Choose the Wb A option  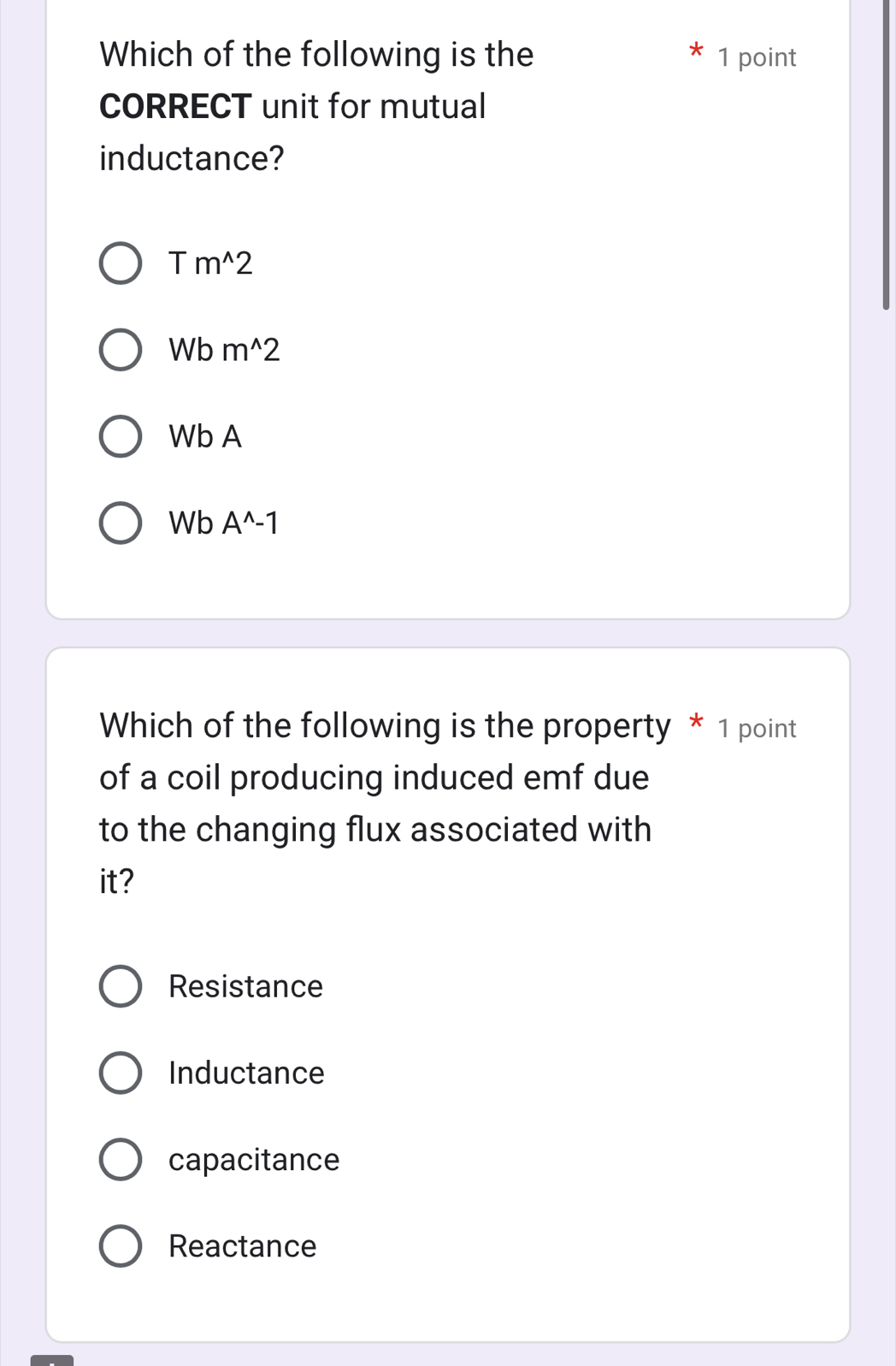click(x=122, y=437)
